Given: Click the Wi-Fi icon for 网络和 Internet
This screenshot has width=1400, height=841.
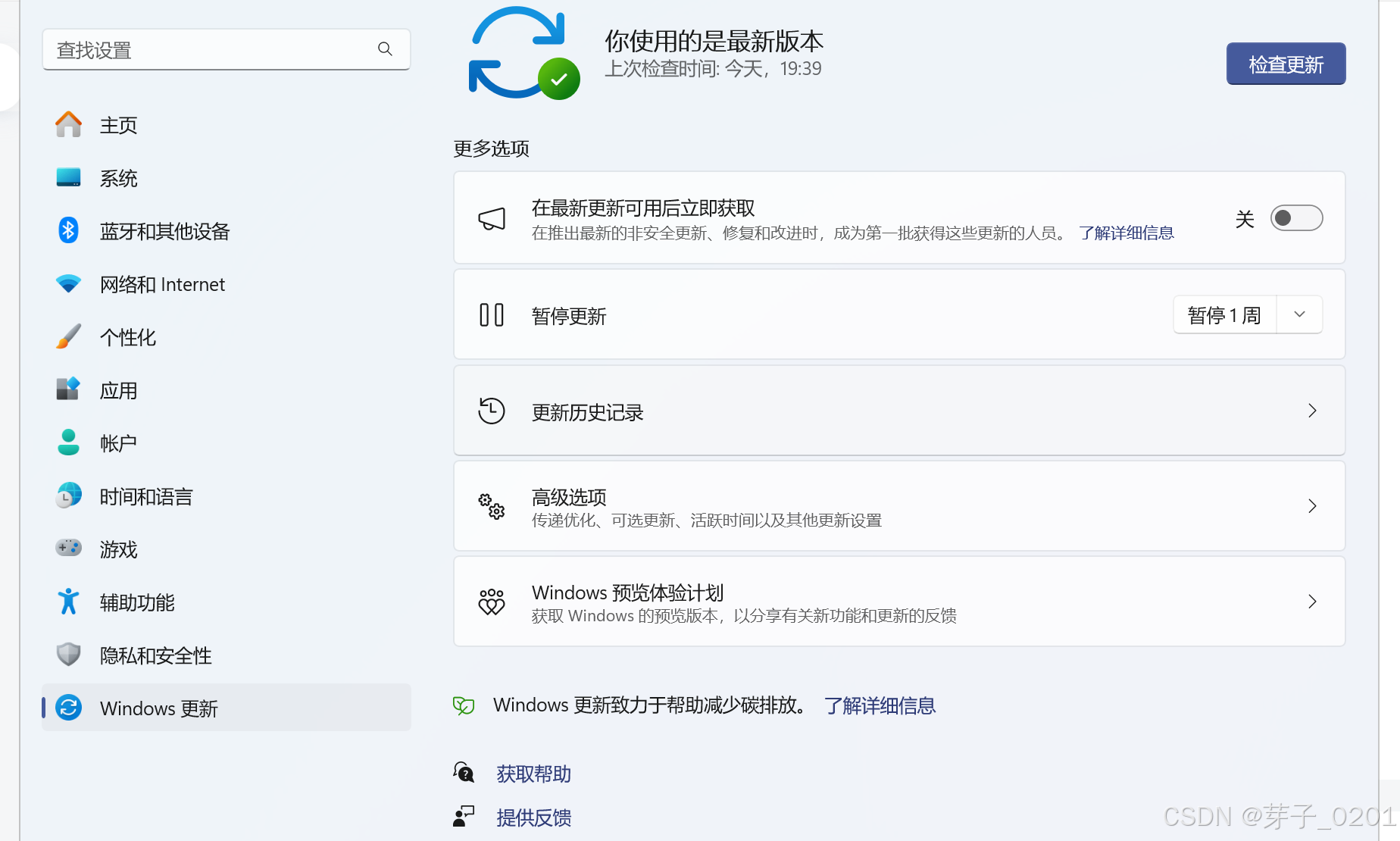Looking at the screenshot, I should pyautogui.click(x=68, y=283).
